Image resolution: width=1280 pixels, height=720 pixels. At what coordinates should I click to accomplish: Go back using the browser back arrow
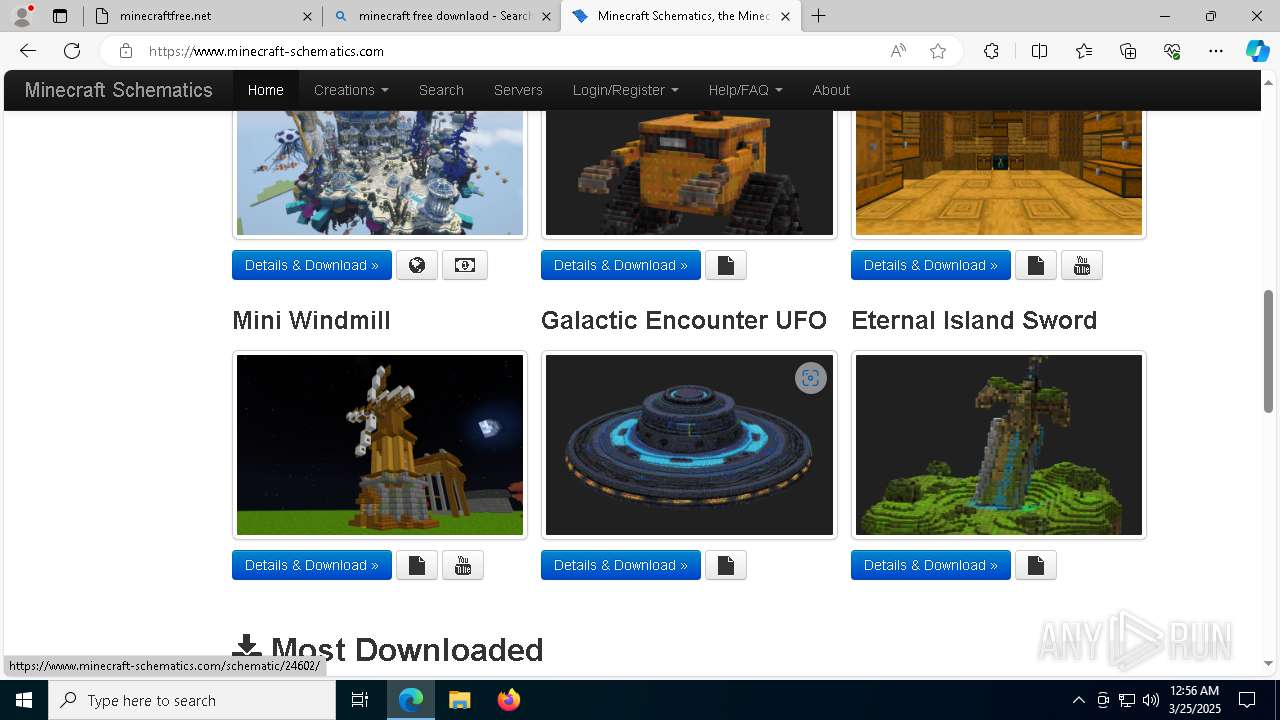tap(28, 51)
